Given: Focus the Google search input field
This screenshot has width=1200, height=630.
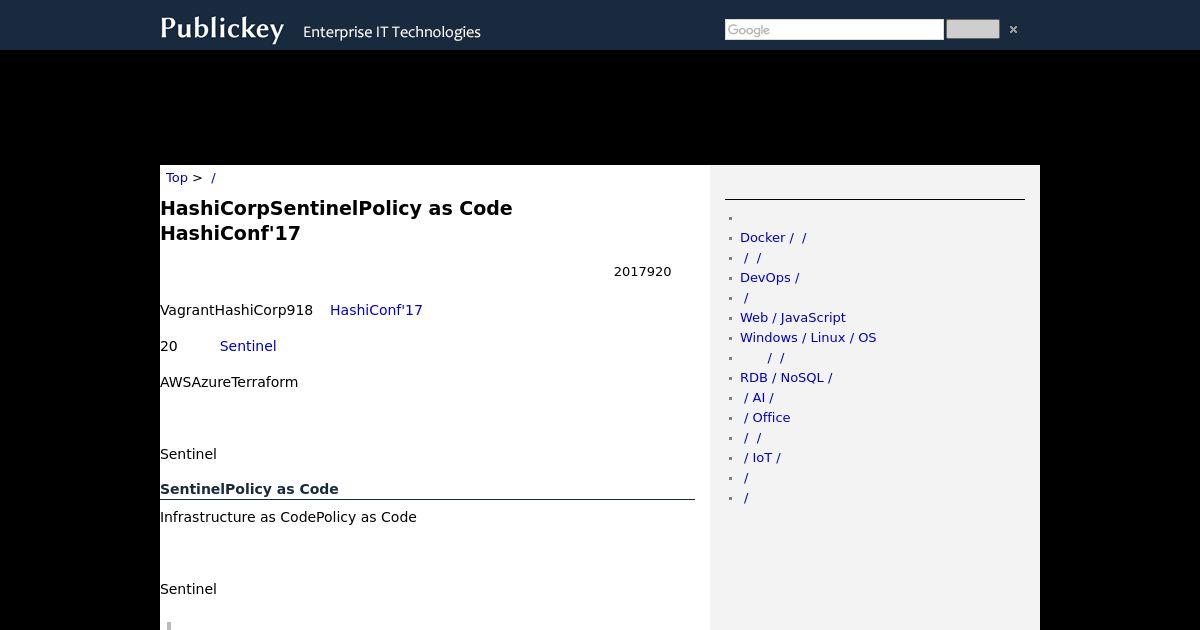Looking at the screenshot, I should coord(834,30).
